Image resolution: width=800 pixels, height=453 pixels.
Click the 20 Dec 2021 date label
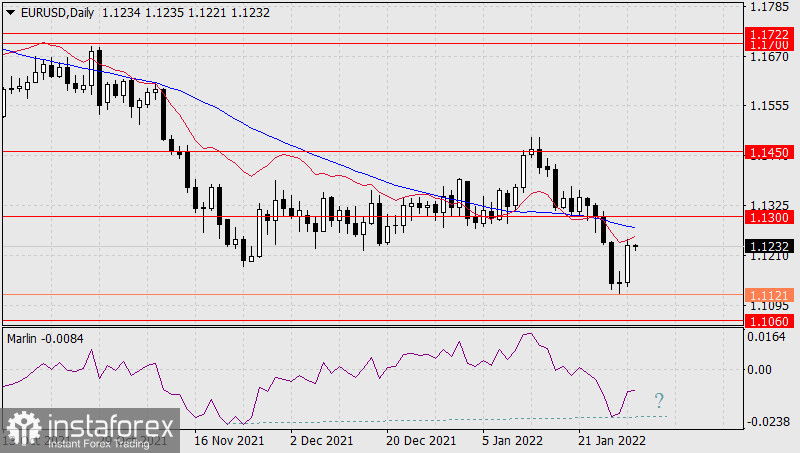pyautogui.click(x=422, y=440)
